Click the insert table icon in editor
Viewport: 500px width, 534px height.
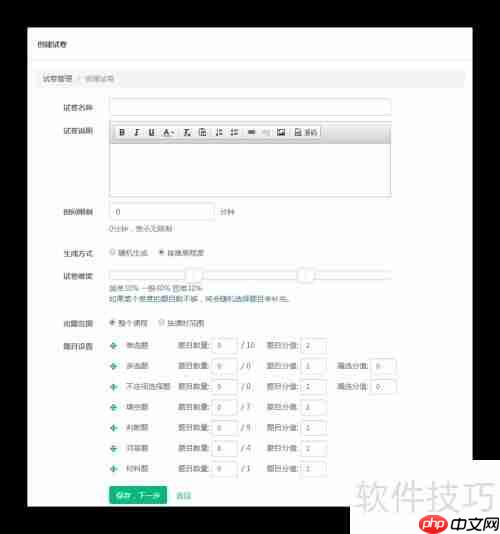202,132
